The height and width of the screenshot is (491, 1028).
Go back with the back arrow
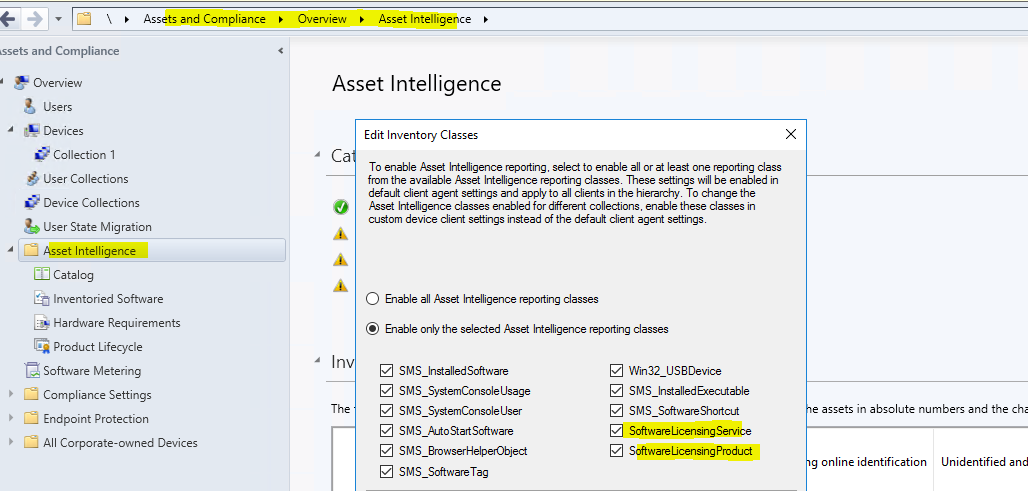click(x=9, y=19)
